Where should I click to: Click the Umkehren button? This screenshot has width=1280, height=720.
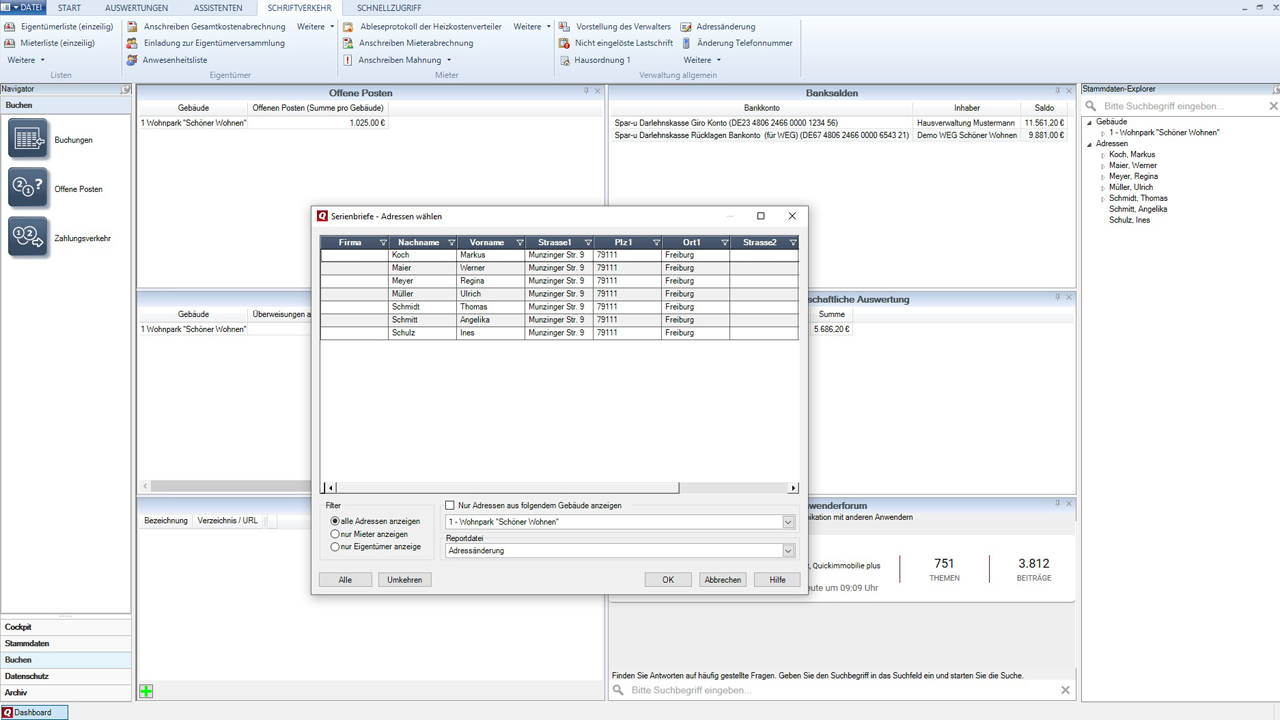point(404,580)
